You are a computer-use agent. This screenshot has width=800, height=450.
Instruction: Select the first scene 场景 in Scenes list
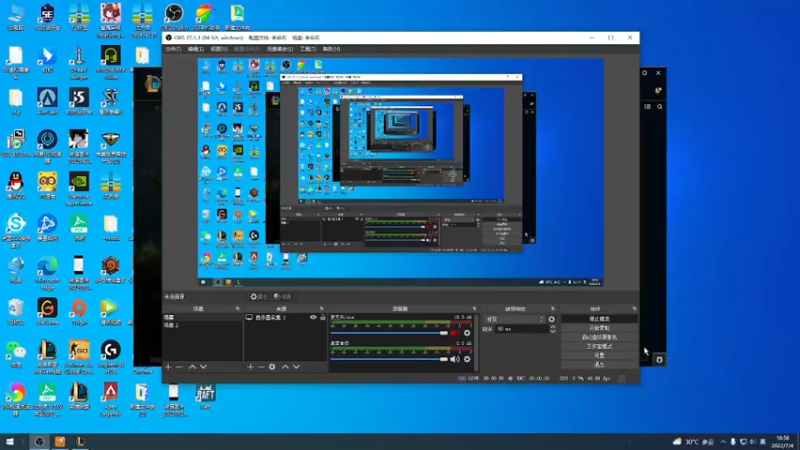click(202, 317)
